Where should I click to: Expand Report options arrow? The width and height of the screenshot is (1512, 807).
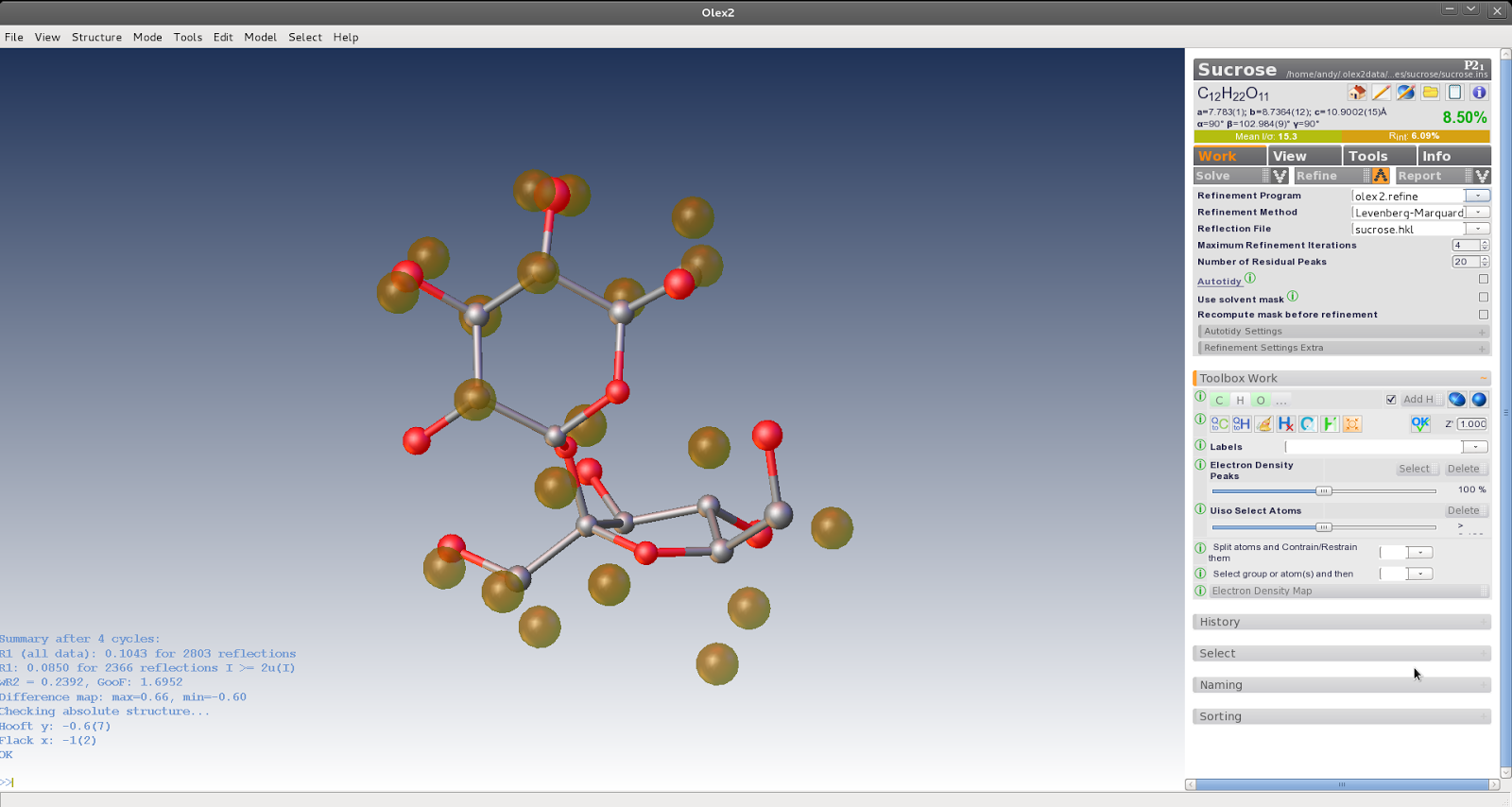pos(1482,176)
